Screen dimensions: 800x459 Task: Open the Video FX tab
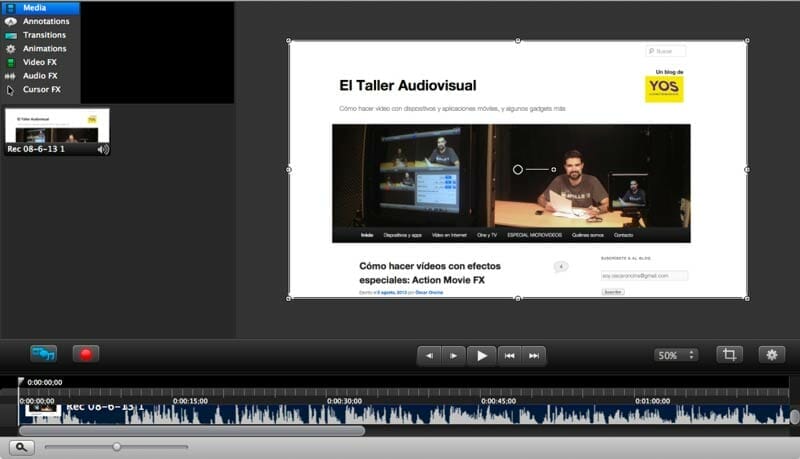[x=40, y=62]
